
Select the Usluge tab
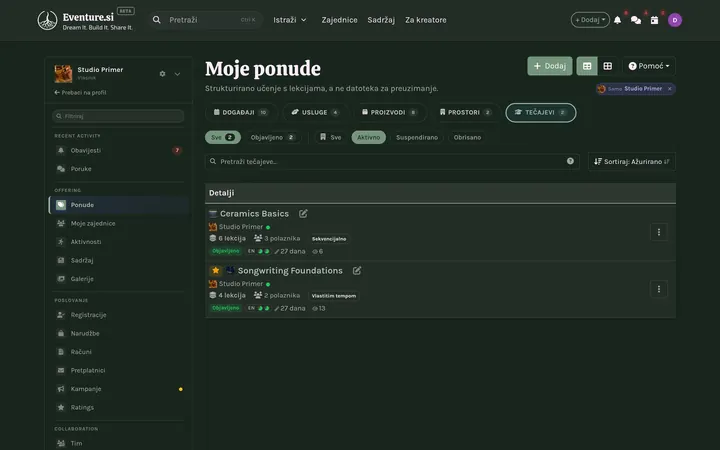[315, 112]
